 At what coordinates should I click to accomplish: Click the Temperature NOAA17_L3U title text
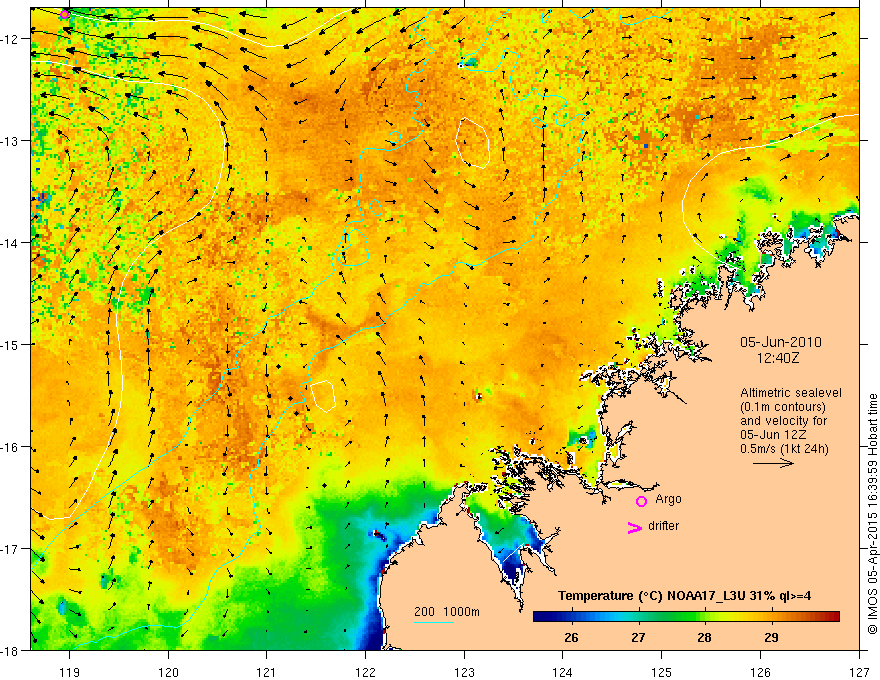point(684,596)
